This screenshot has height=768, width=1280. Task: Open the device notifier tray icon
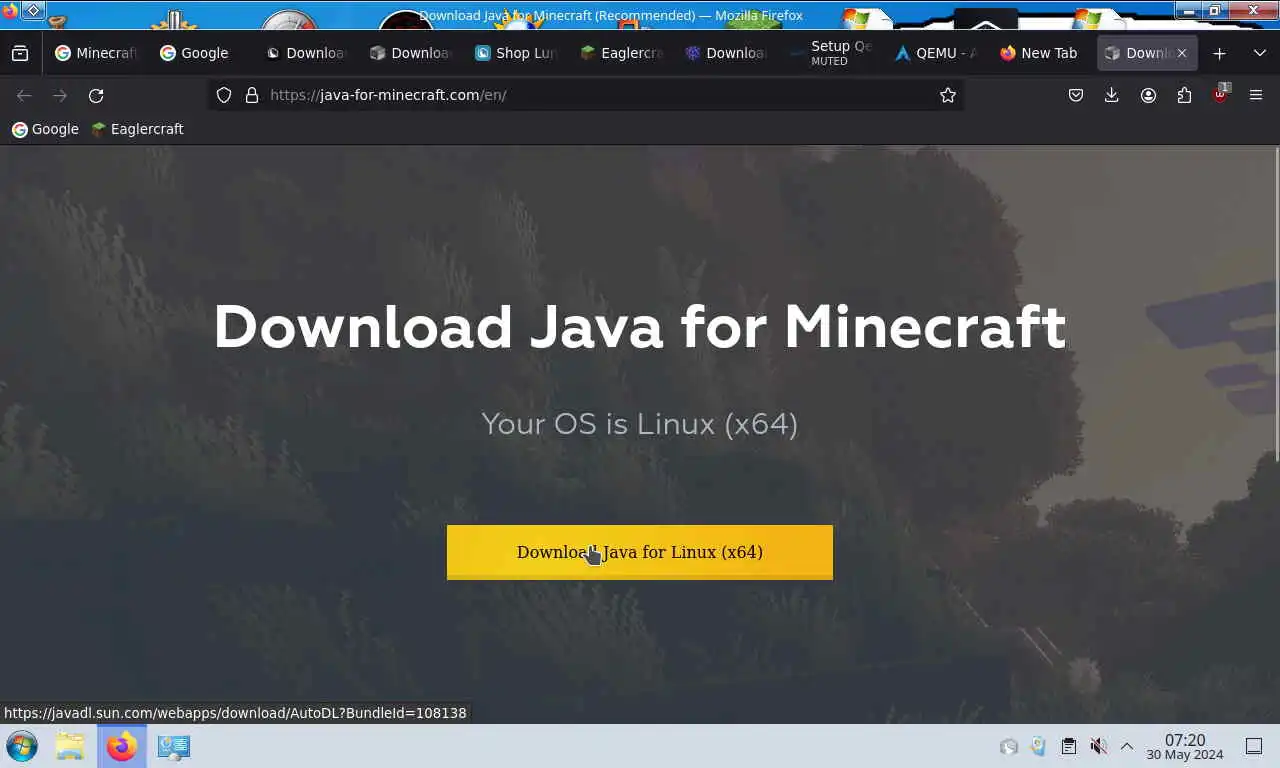click(1038, 746)
